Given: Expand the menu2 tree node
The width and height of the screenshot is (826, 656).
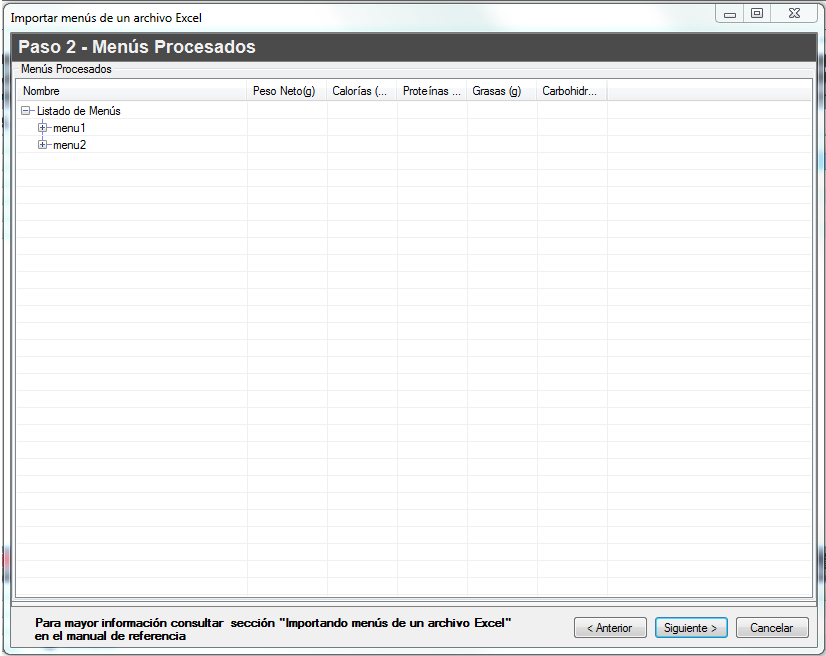Looking at the screenshot, I should (42, 145).
